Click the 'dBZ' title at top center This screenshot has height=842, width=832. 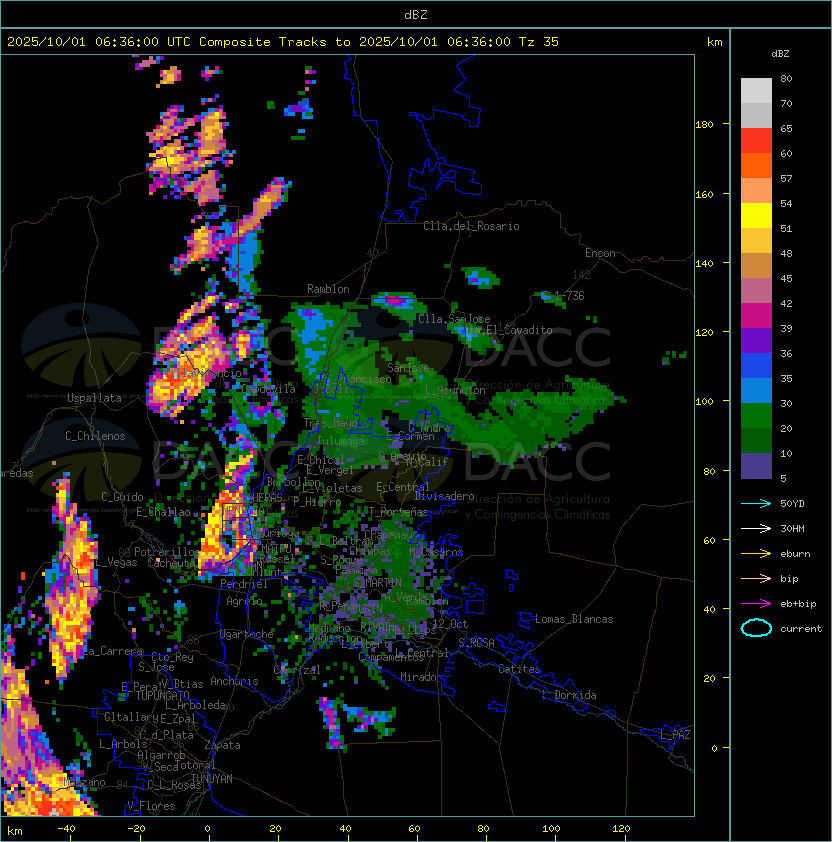[x=416, y=15]
